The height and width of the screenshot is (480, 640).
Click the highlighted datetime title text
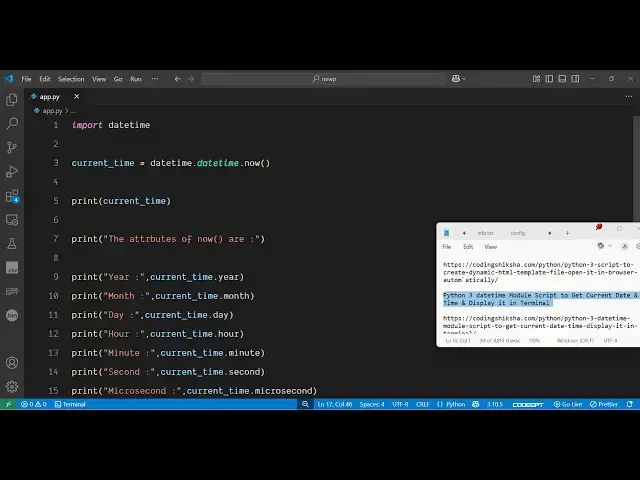[x=540, y=299]
